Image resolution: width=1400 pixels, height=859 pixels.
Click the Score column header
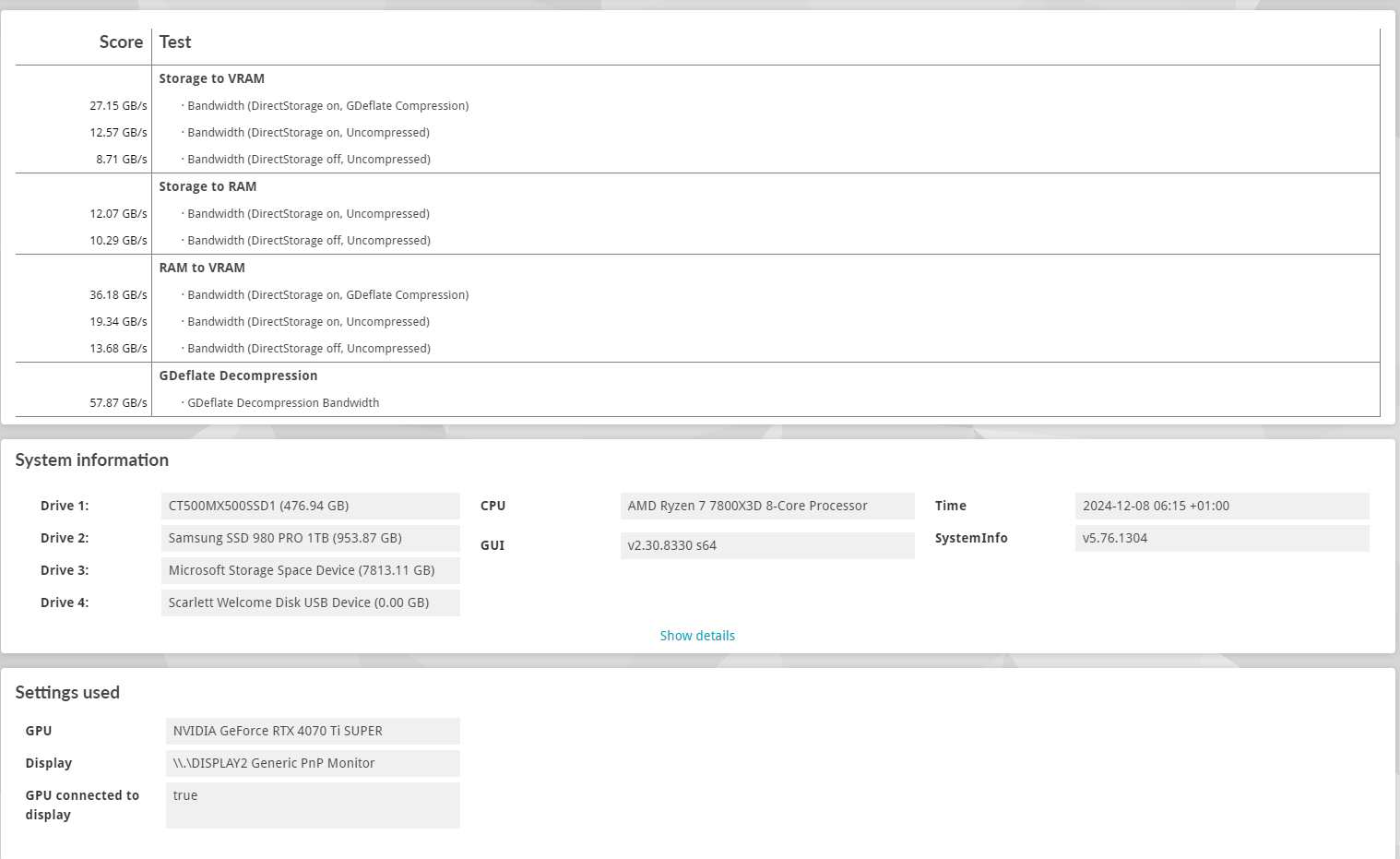[x=121, y=42]
